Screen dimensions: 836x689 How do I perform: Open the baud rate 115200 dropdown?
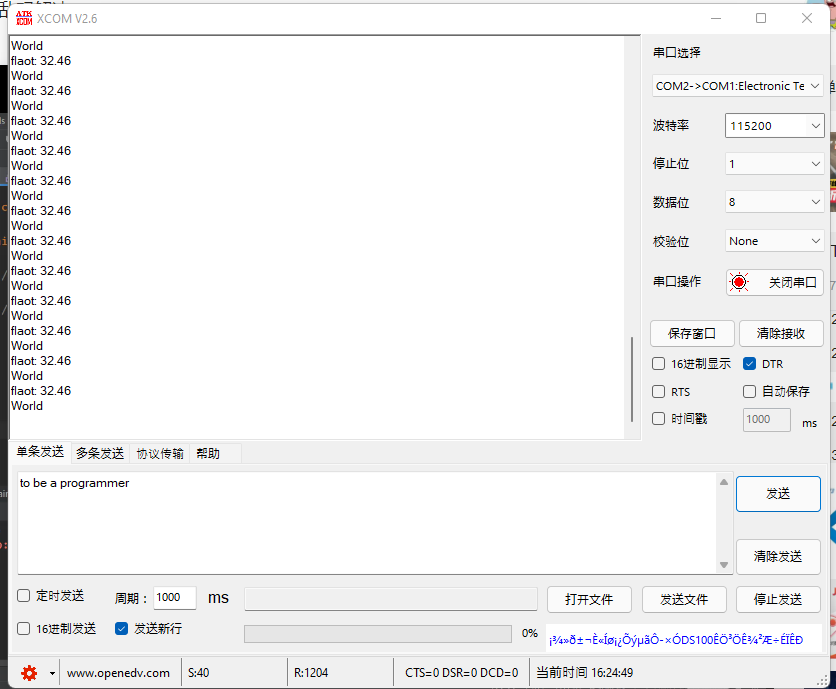(x=774, y=126)
